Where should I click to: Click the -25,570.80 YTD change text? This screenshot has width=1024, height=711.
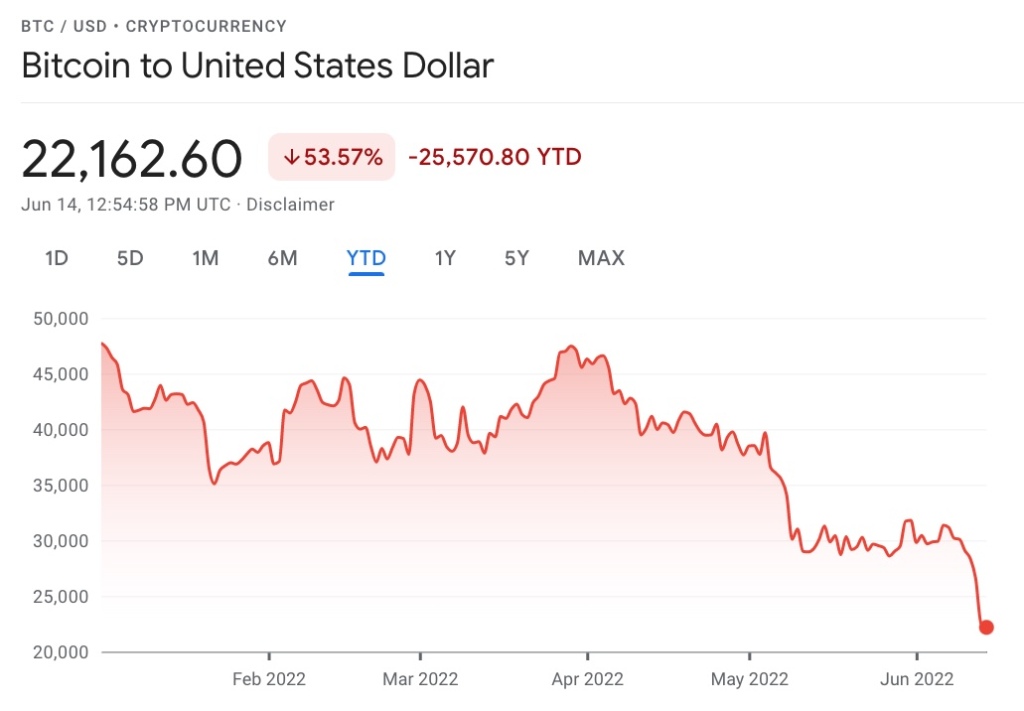pos(494,157)
